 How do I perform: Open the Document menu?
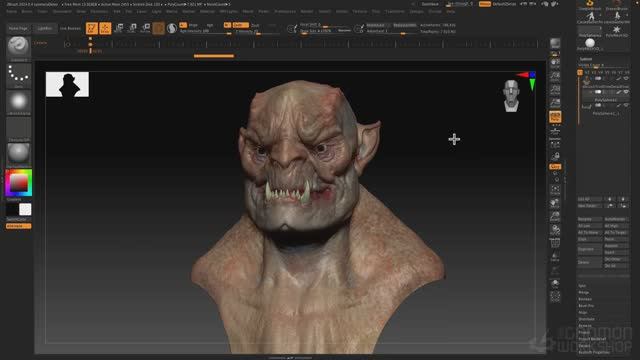(x=62, y=11)
